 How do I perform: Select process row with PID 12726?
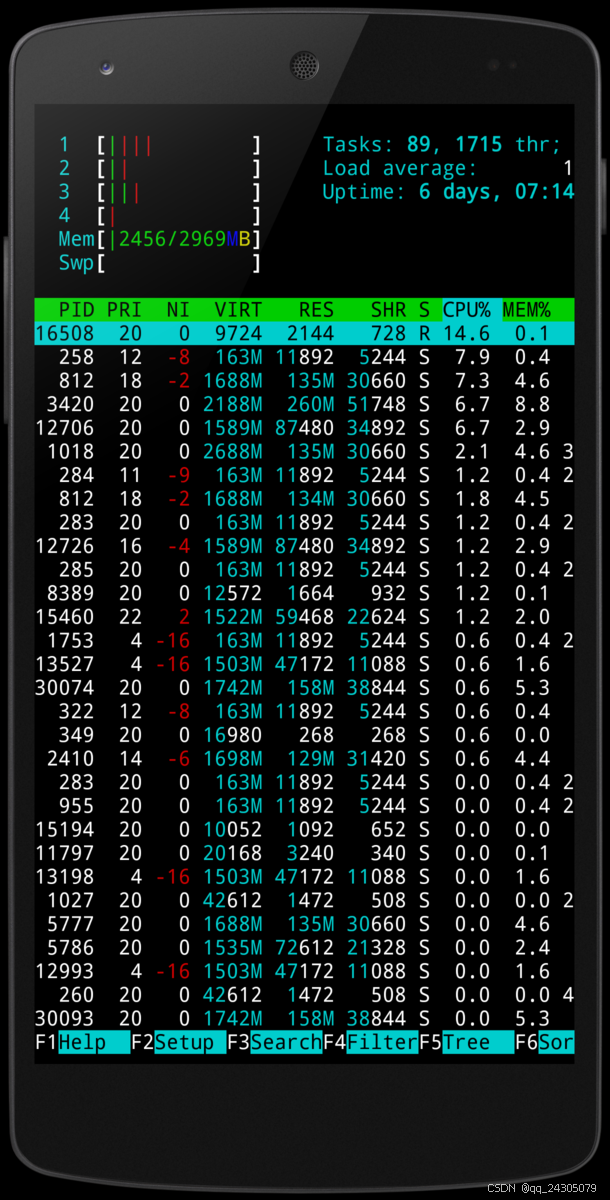tap(305, 546)
